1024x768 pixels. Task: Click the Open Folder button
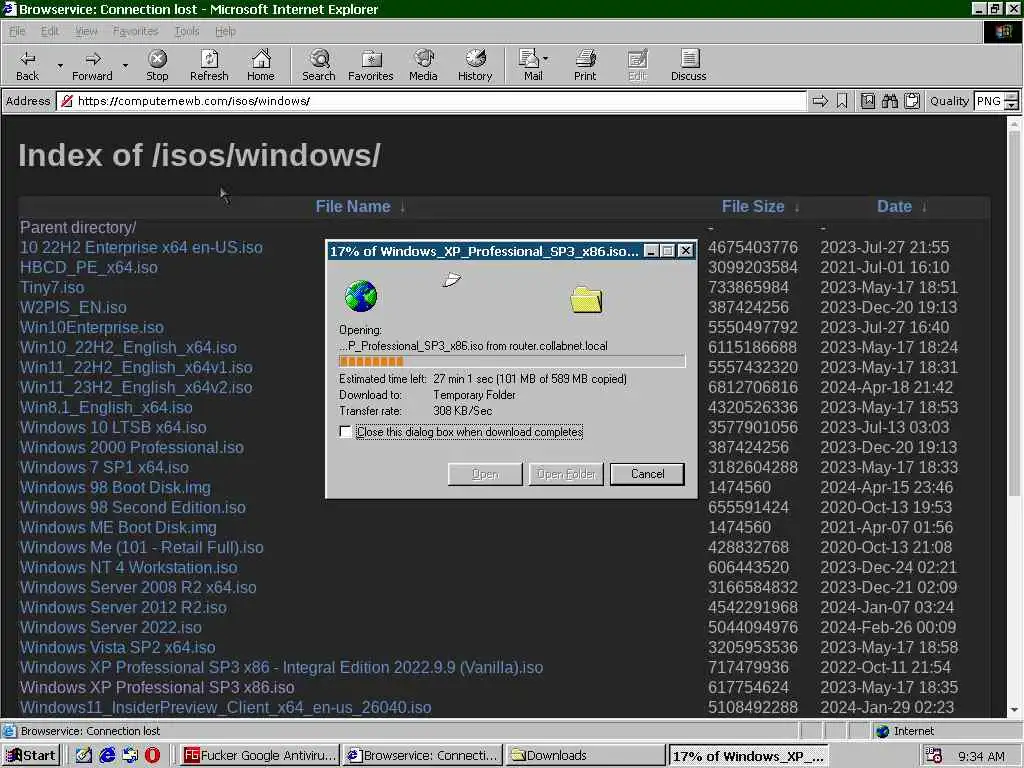(x=566, y=474)
